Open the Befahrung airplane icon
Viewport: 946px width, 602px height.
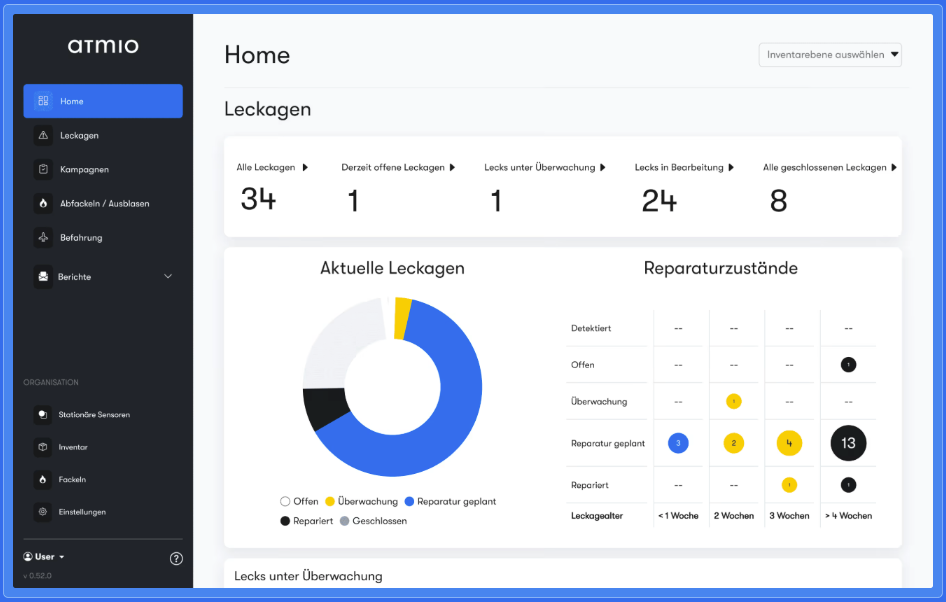[43, 238]
